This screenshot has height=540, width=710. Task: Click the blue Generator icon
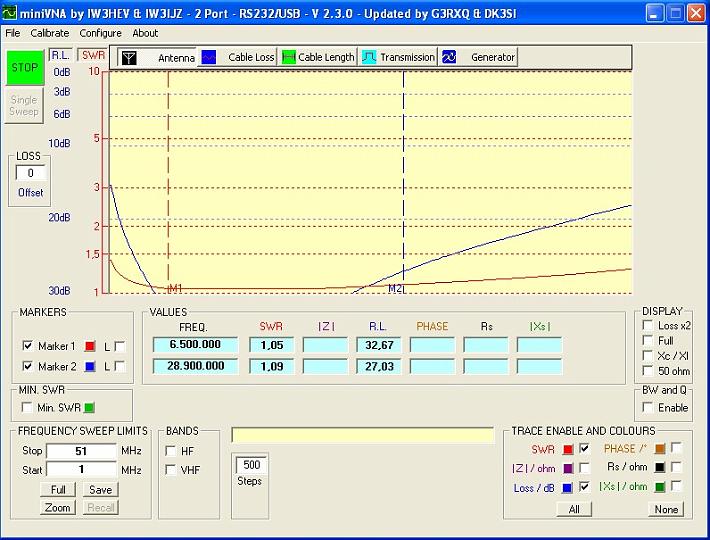click(x=449, y=57)
